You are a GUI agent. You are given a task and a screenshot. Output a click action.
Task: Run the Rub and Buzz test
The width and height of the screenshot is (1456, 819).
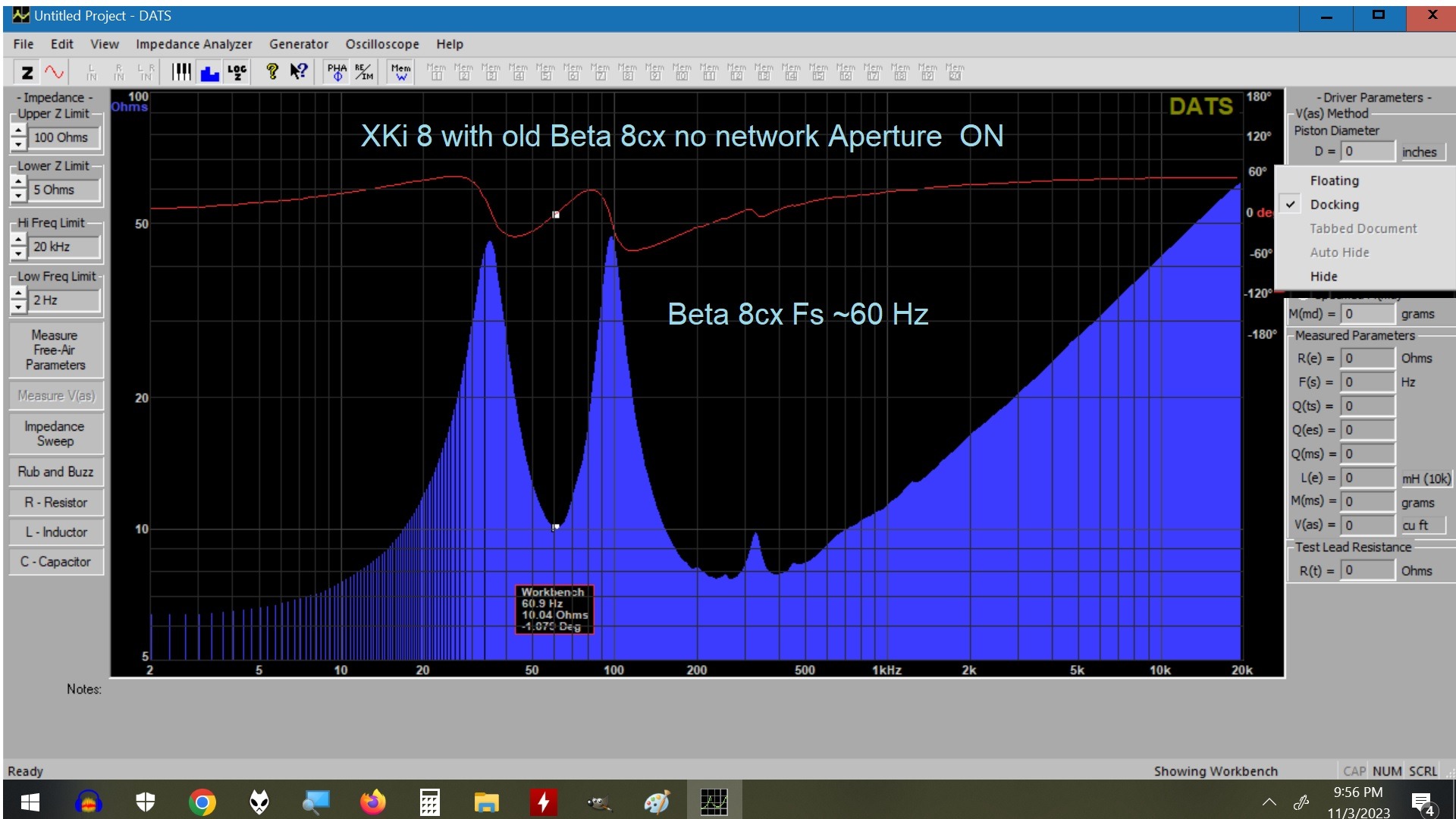(x=55, y=472)
